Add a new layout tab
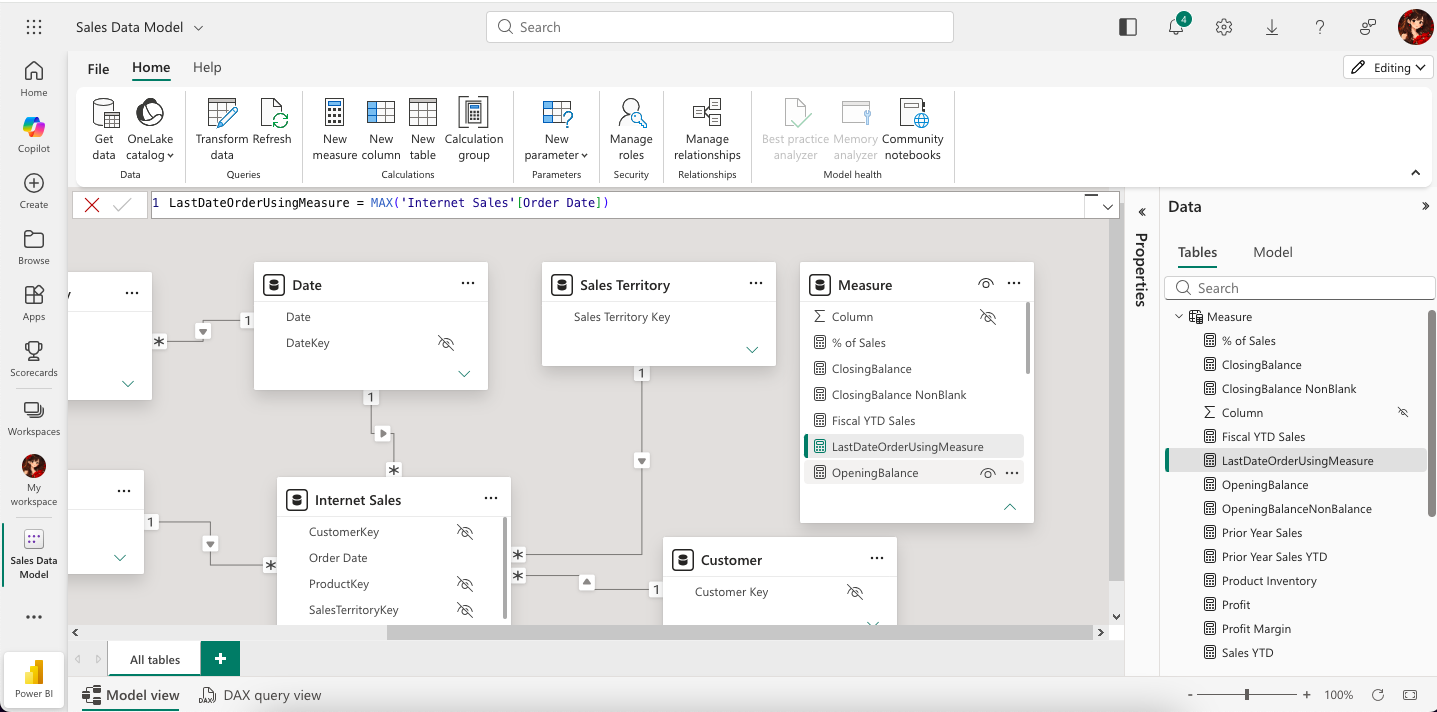Image resolution: width=1437 pixels, height=712 pixels. [x=220, y=658]
